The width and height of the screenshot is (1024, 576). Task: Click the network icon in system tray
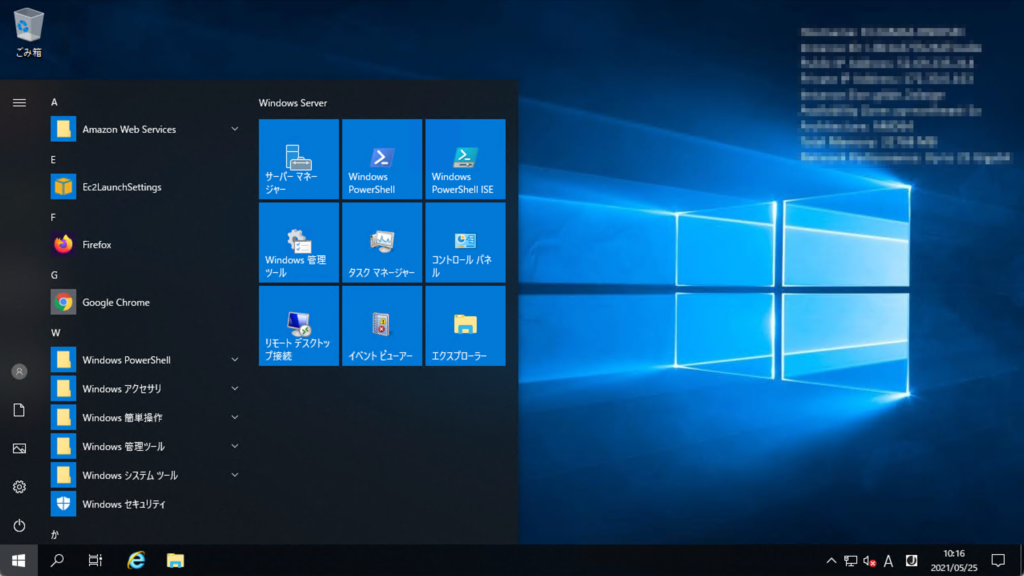[x=850, y=560]
